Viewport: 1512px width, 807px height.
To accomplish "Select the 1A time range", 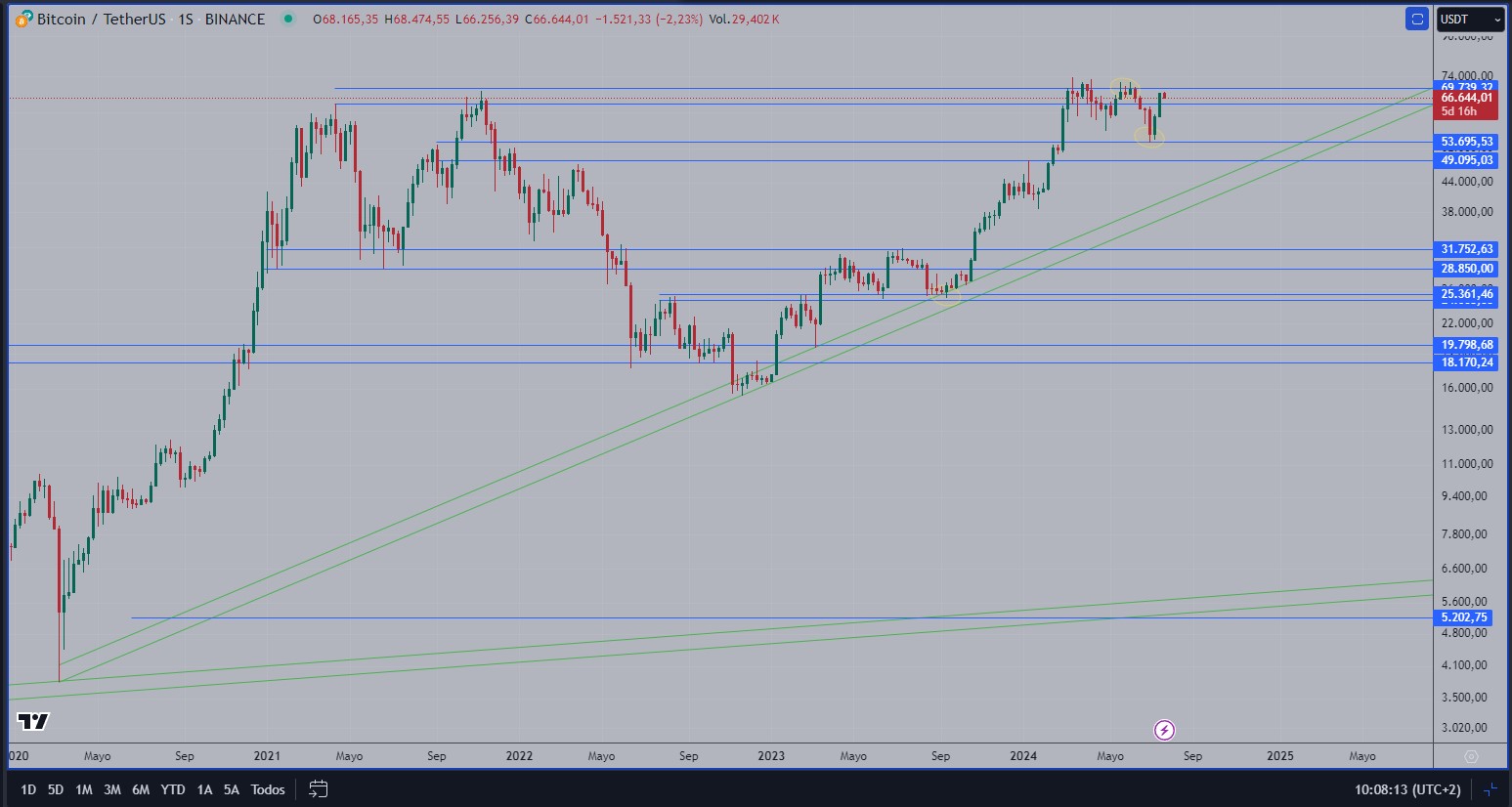I will click(x=204, y=789).
